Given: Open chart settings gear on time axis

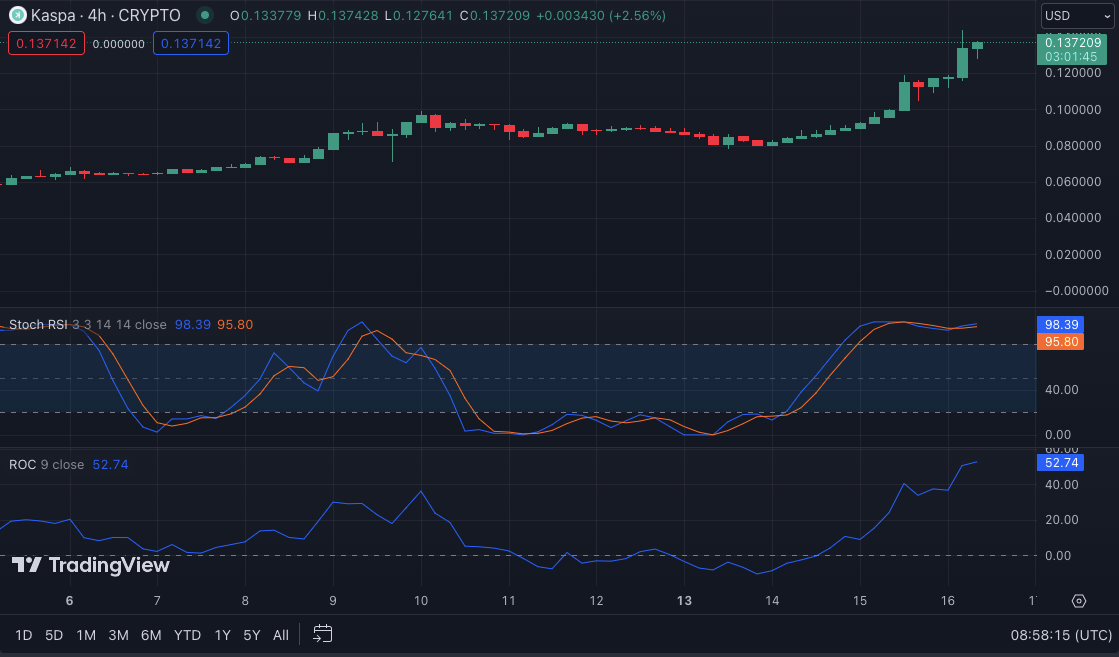Looking at the screenshot, I should 1078,601.
